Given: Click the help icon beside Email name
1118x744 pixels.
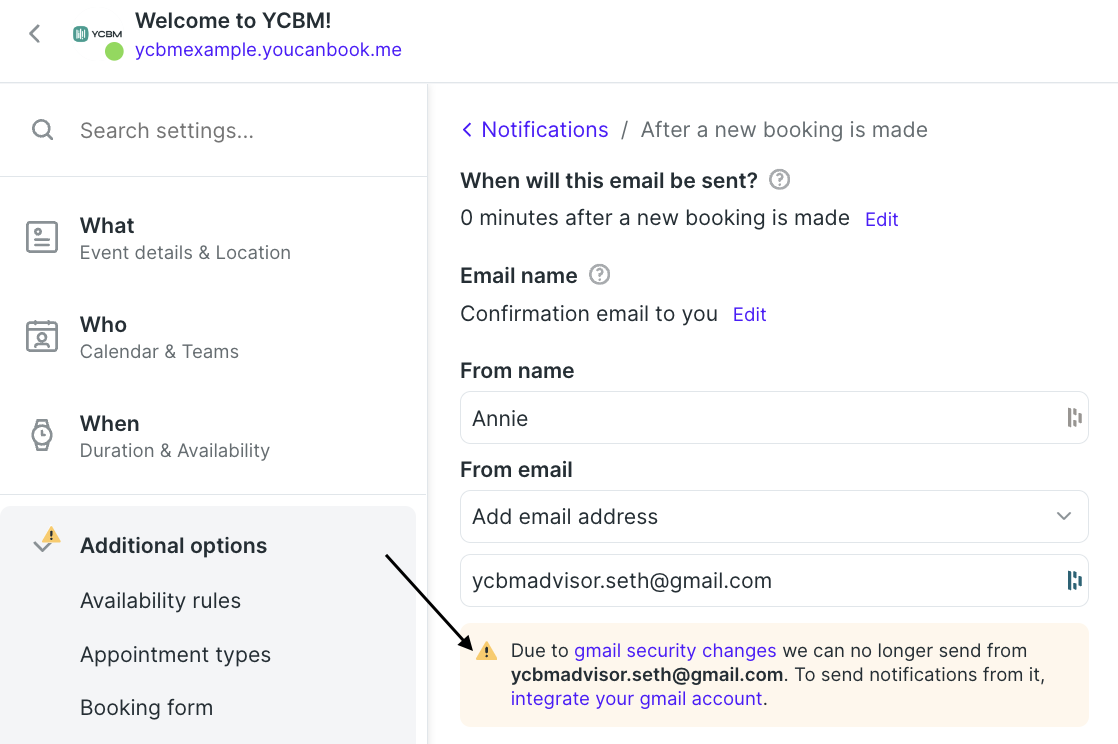Looking at the screenshot, I should tap(600, 275).
